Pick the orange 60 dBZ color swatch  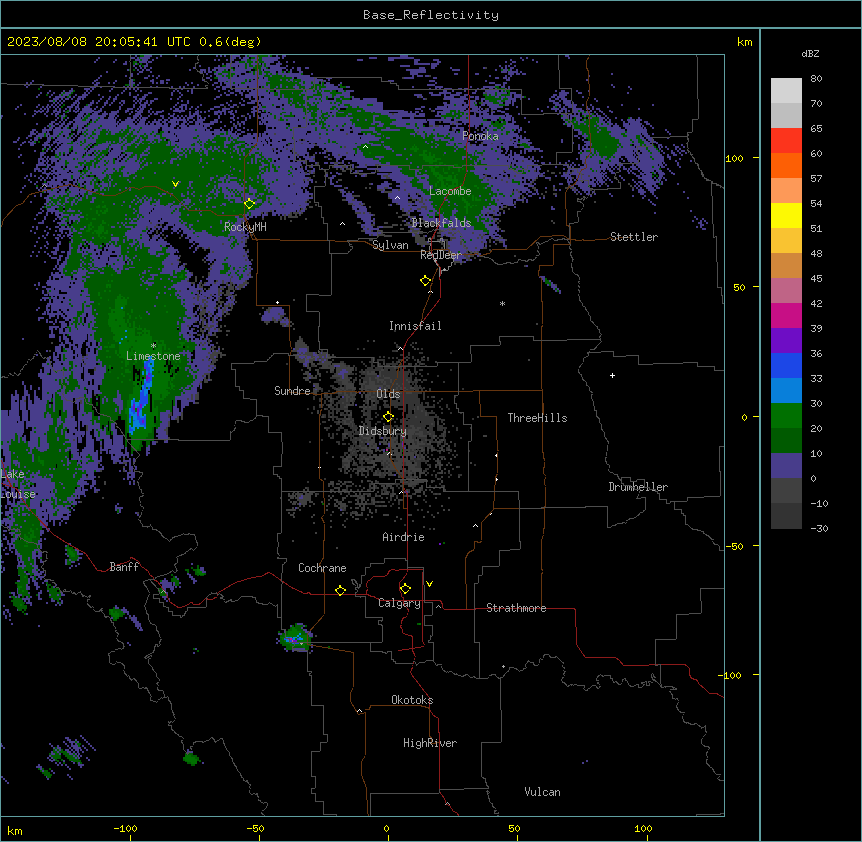point(786,165)
